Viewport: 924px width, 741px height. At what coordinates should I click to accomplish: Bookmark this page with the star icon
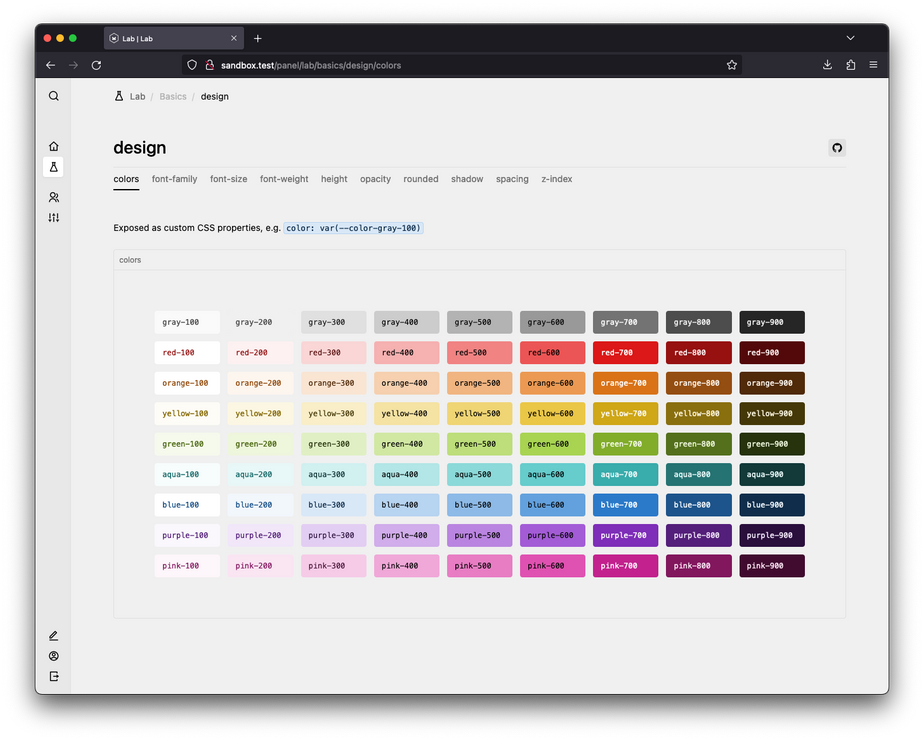[x=732, y=65]
